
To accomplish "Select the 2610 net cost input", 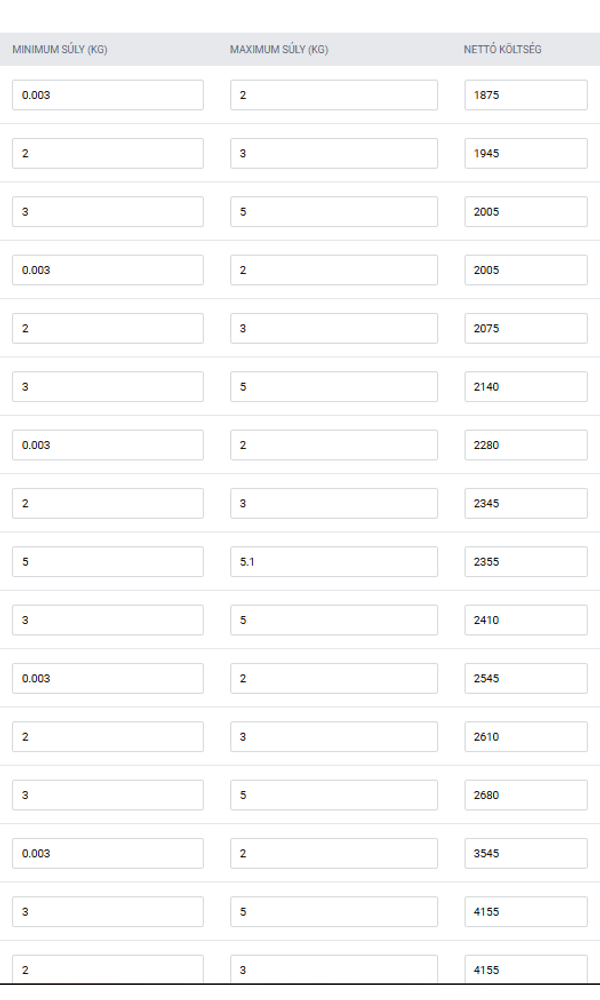I will coord(525,737).
